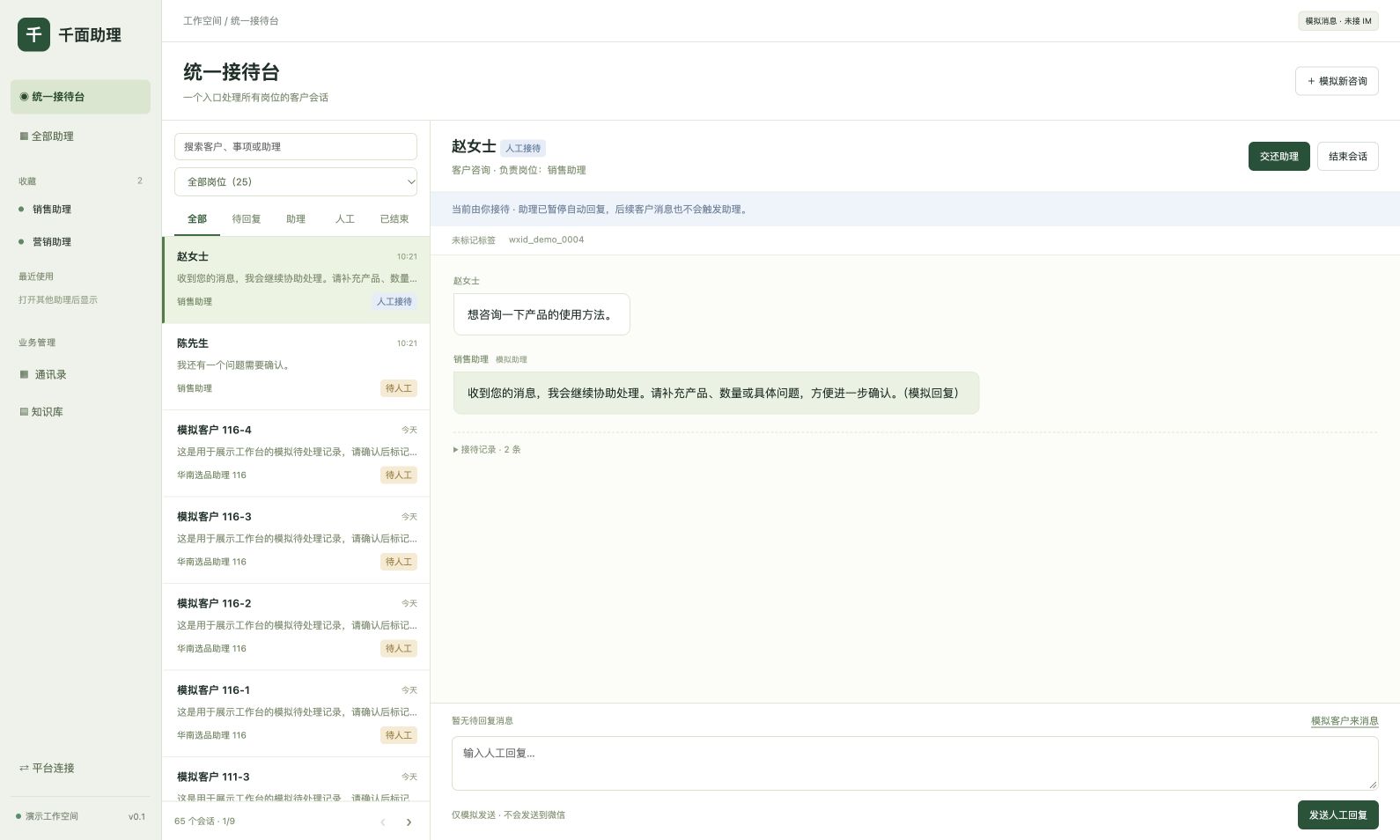Expand 接待记录 · 2 条
Image resolution: width=1400 pixels, height=840 pixels.
click(x=487, y=450)
